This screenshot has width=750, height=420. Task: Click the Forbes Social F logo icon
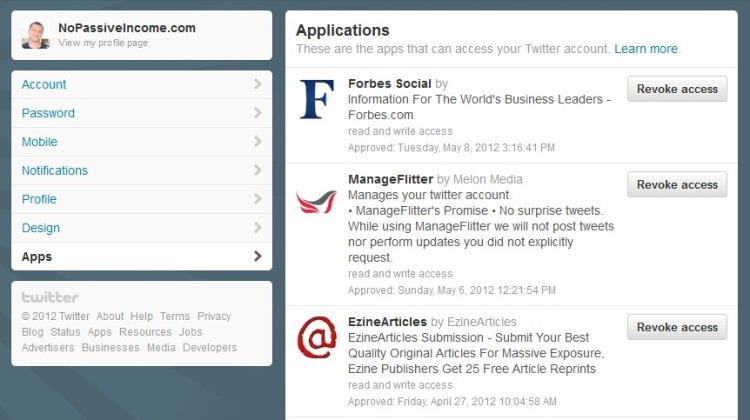317,99
